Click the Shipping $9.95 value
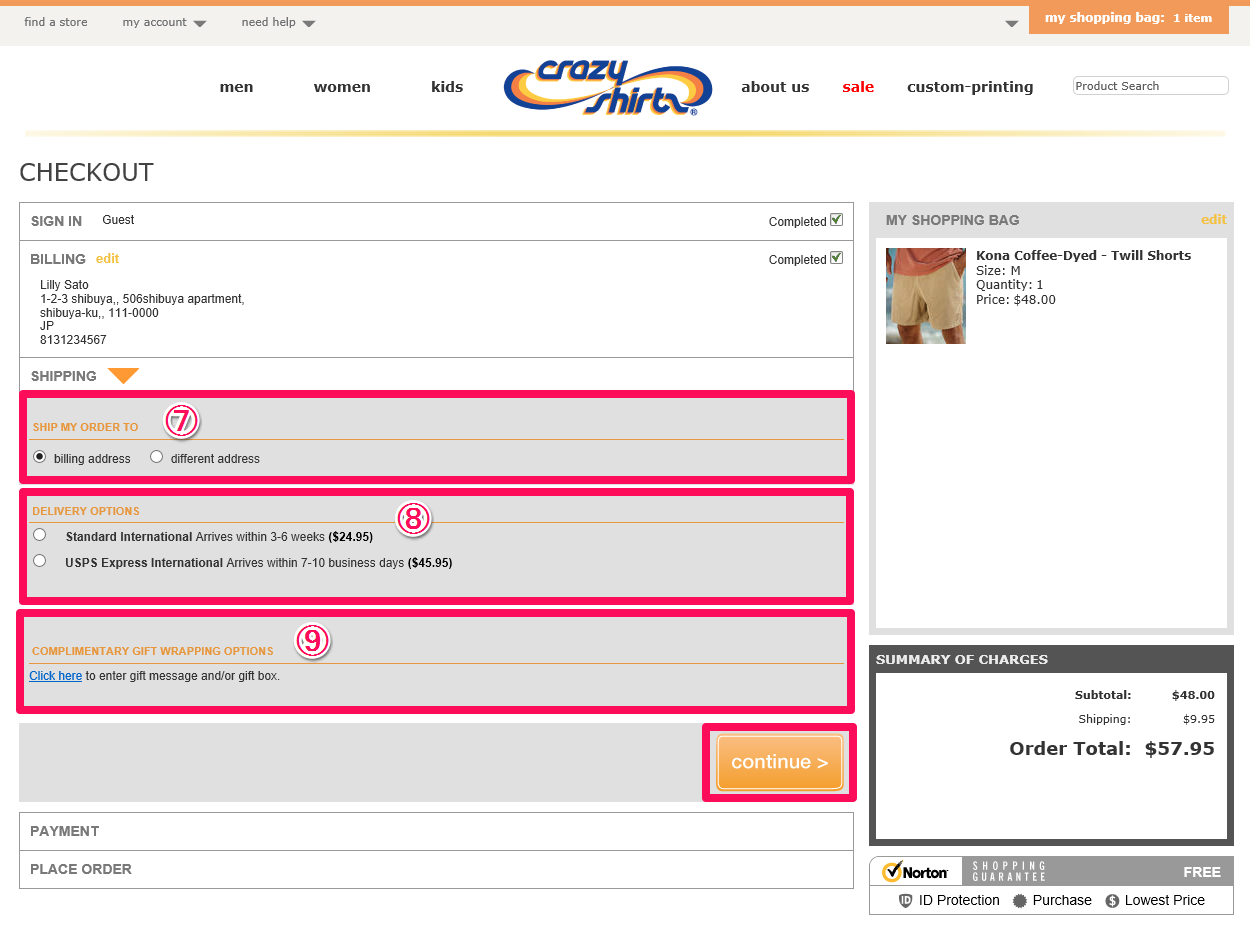 pyautogui.click(x=1198, y=719)
